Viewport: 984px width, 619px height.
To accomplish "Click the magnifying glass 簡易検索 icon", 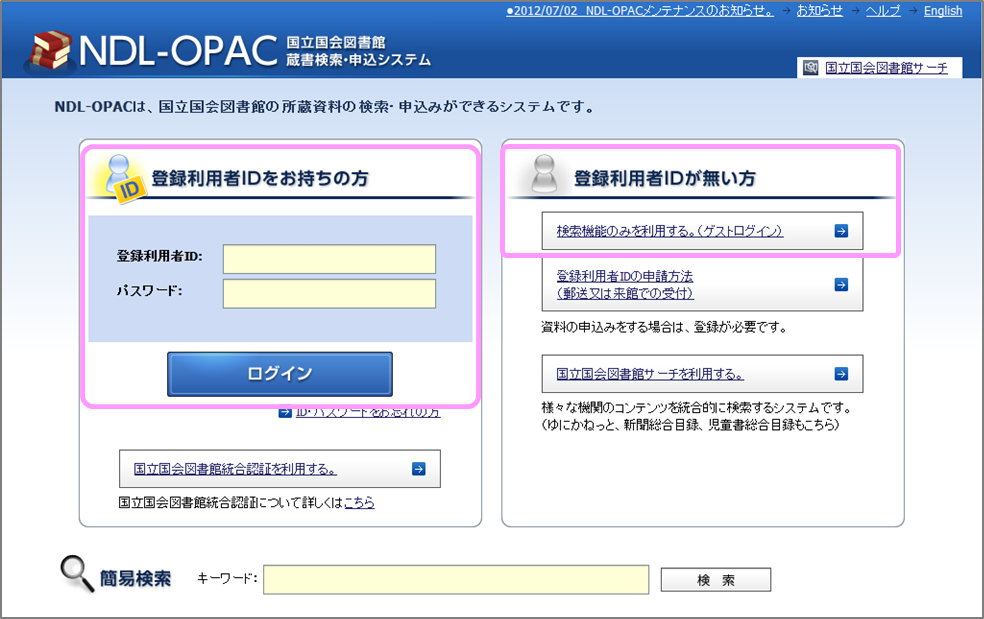I will click(x=77, y=574).
